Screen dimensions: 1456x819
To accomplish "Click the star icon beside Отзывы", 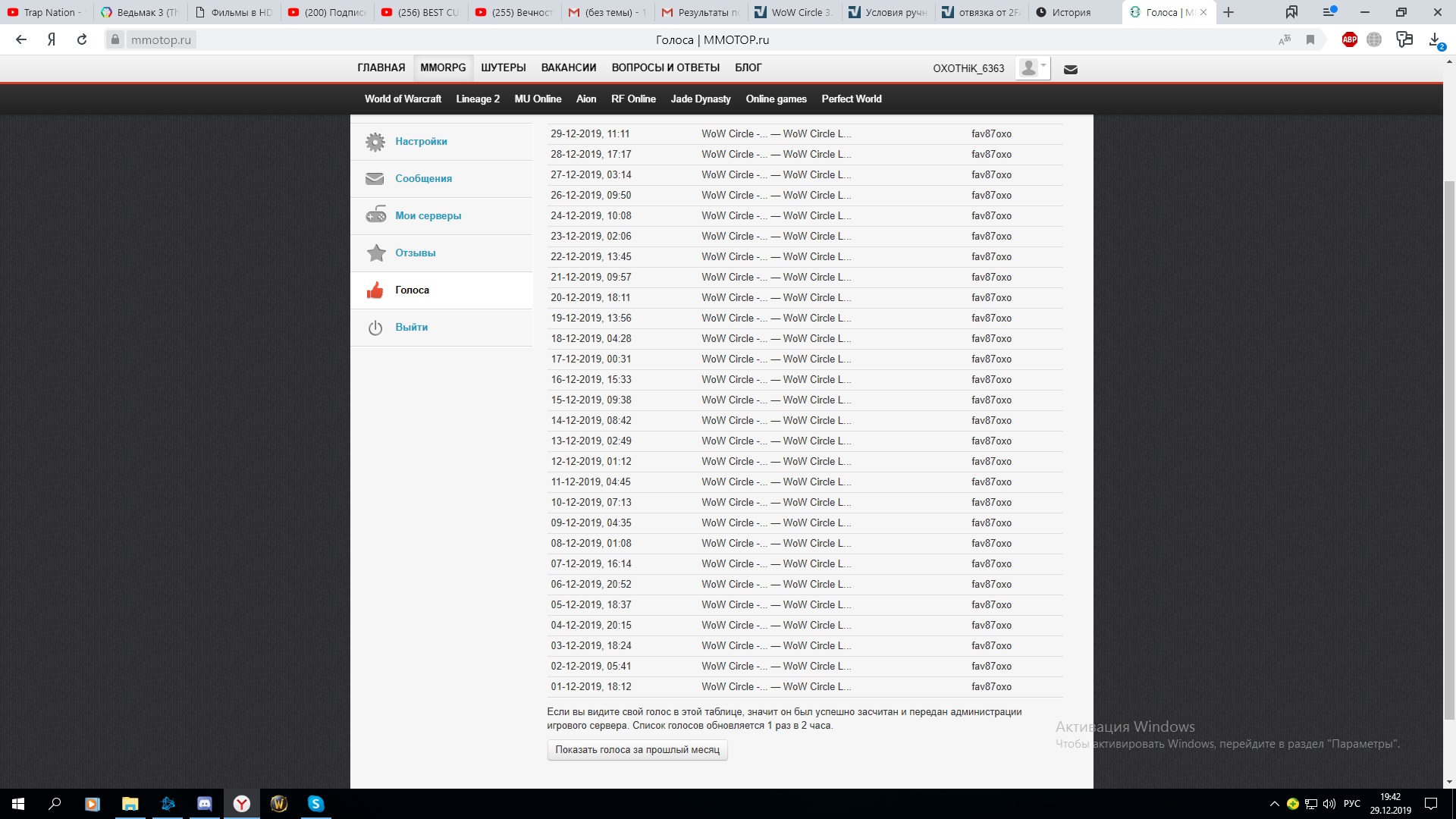I will 375,253.
